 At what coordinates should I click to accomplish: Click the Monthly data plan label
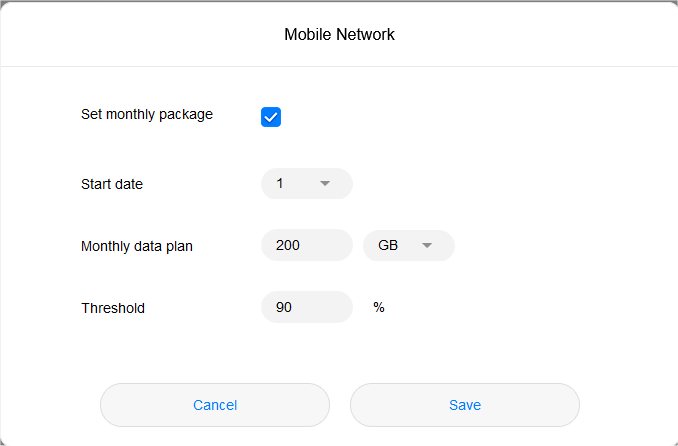point(137,246)
